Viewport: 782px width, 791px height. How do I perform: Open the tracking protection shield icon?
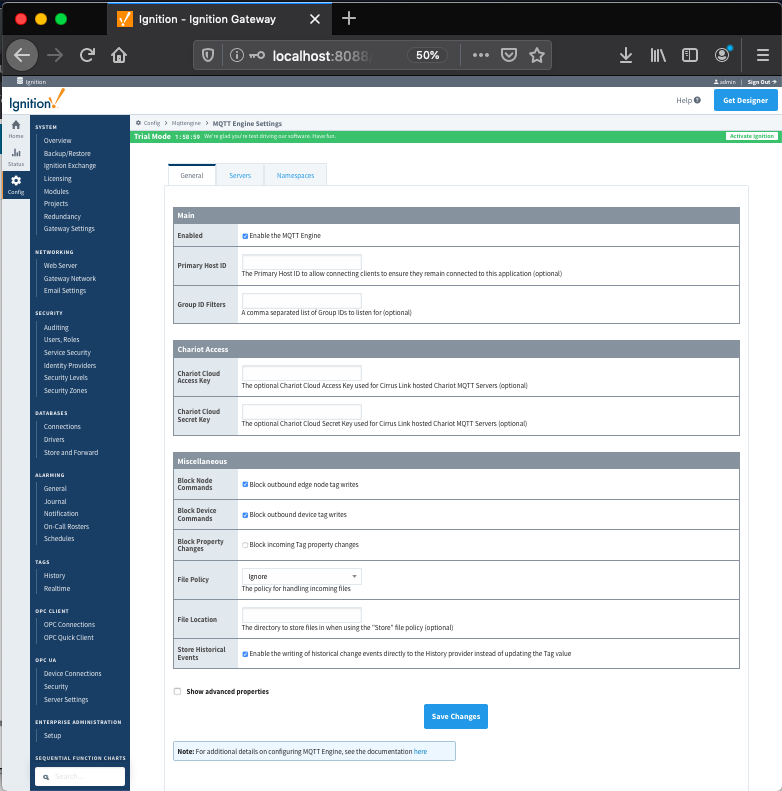208,54
